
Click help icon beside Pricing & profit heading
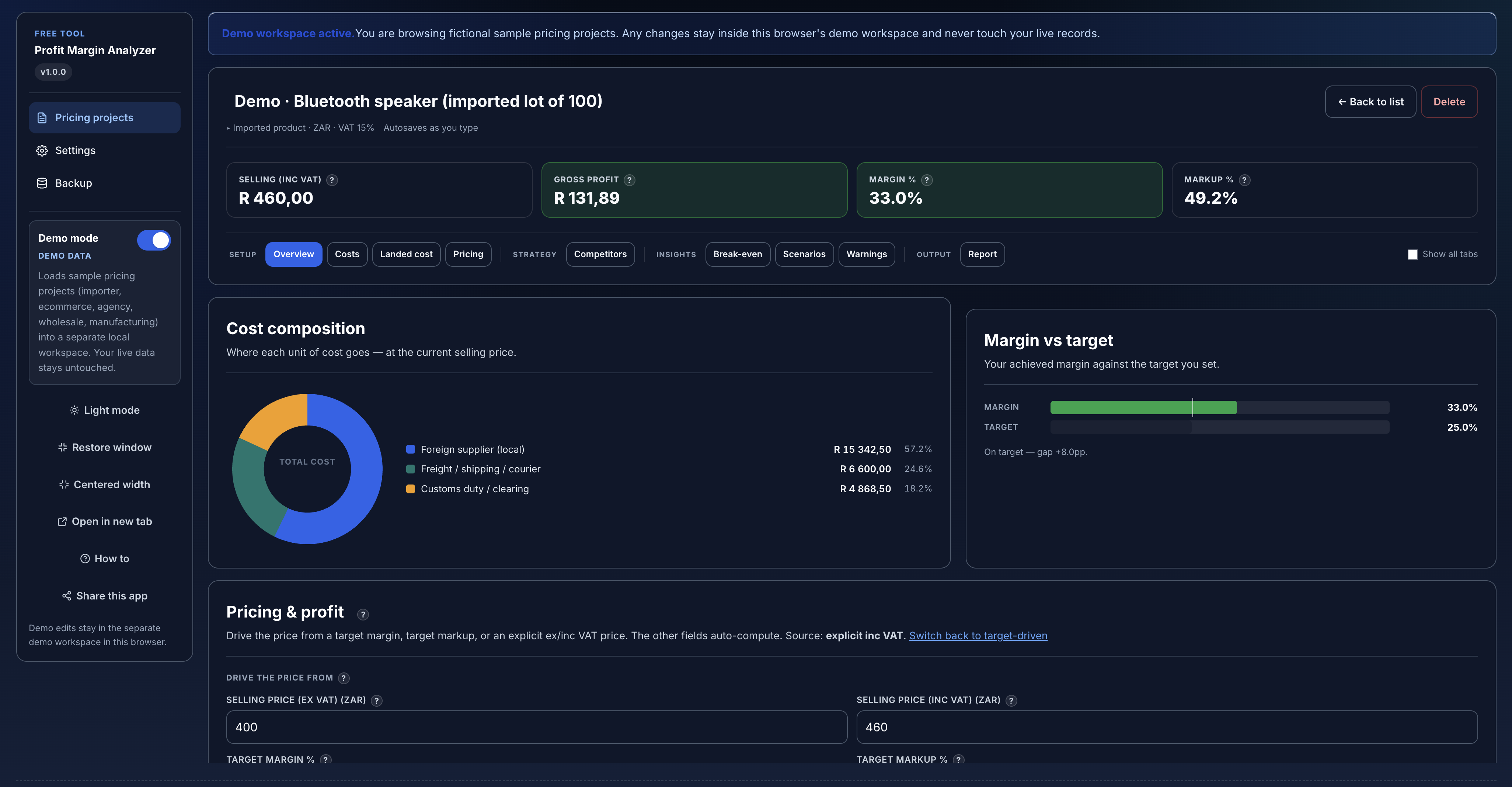point(363,615)
